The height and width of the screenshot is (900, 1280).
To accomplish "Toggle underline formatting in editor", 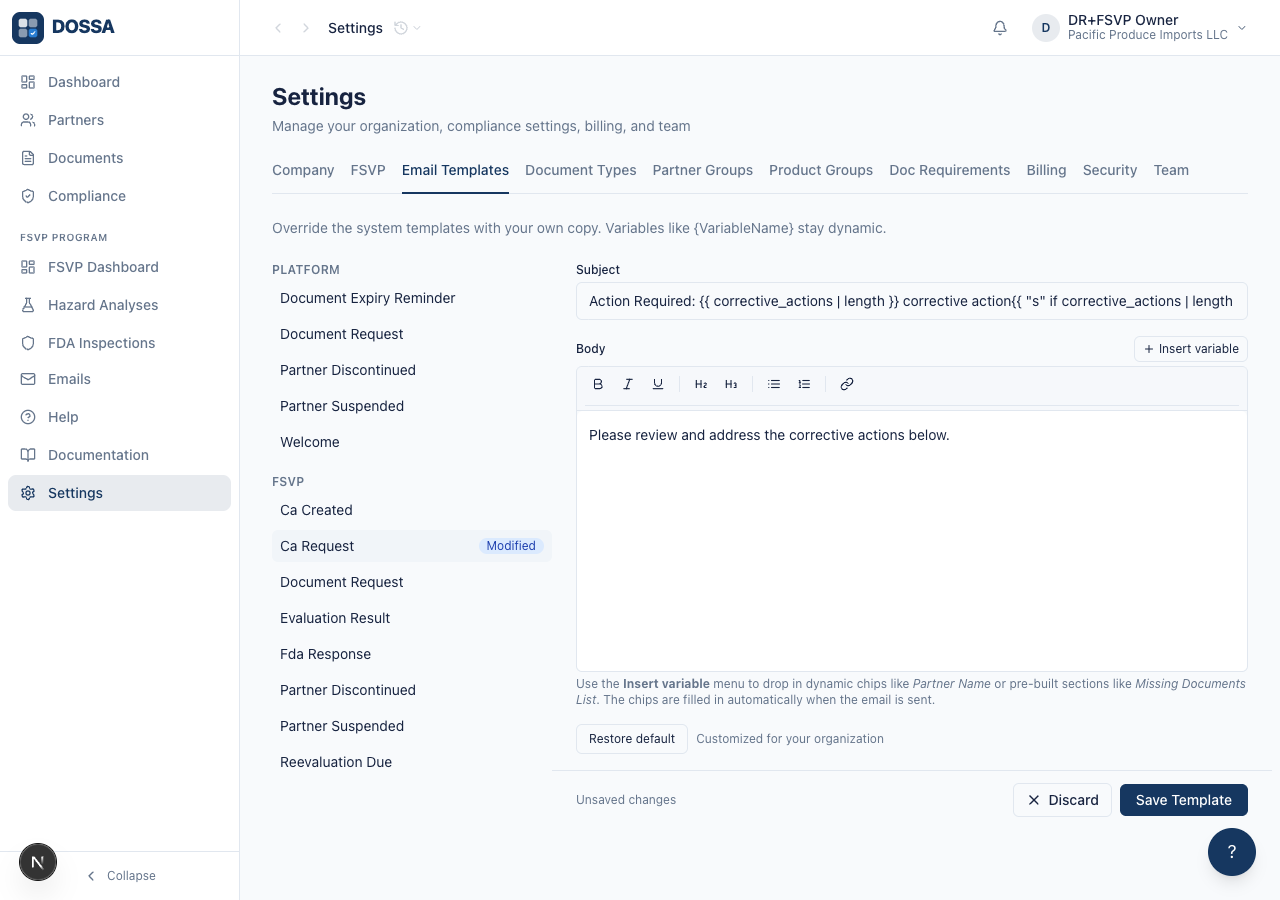I will (x=658, y=384).
